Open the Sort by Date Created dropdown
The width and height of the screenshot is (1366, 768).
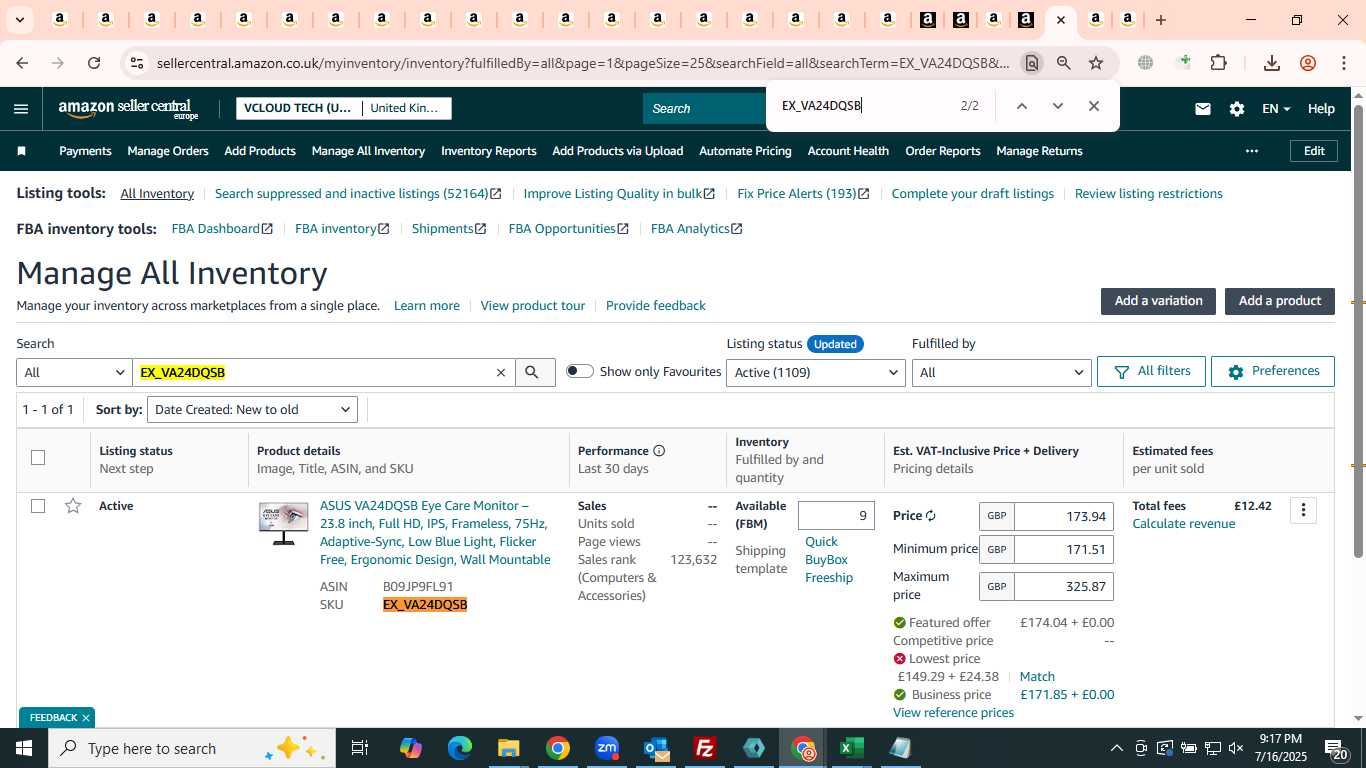tap(252, 409)
